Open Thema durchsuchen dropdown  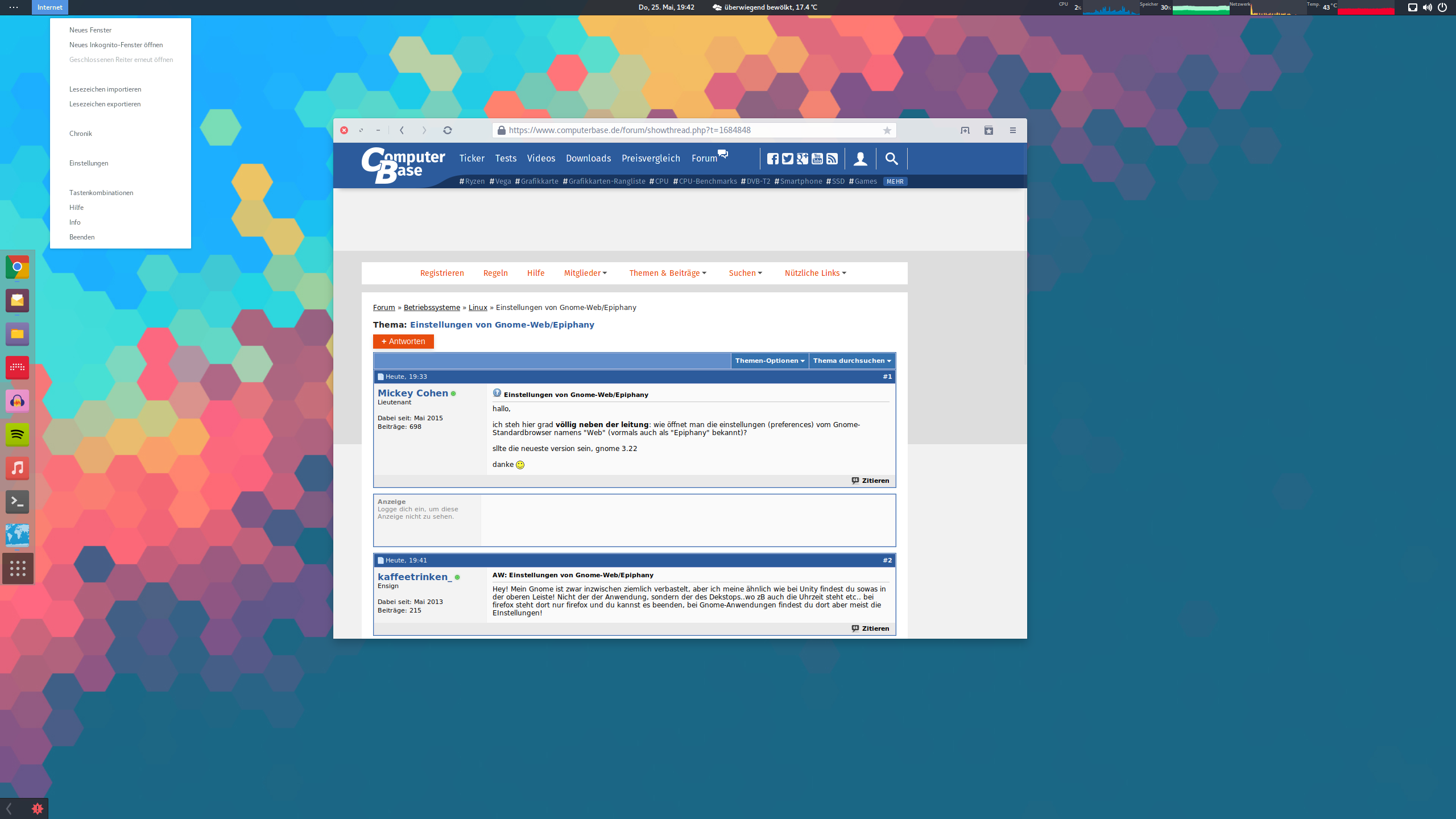[851, 361]
